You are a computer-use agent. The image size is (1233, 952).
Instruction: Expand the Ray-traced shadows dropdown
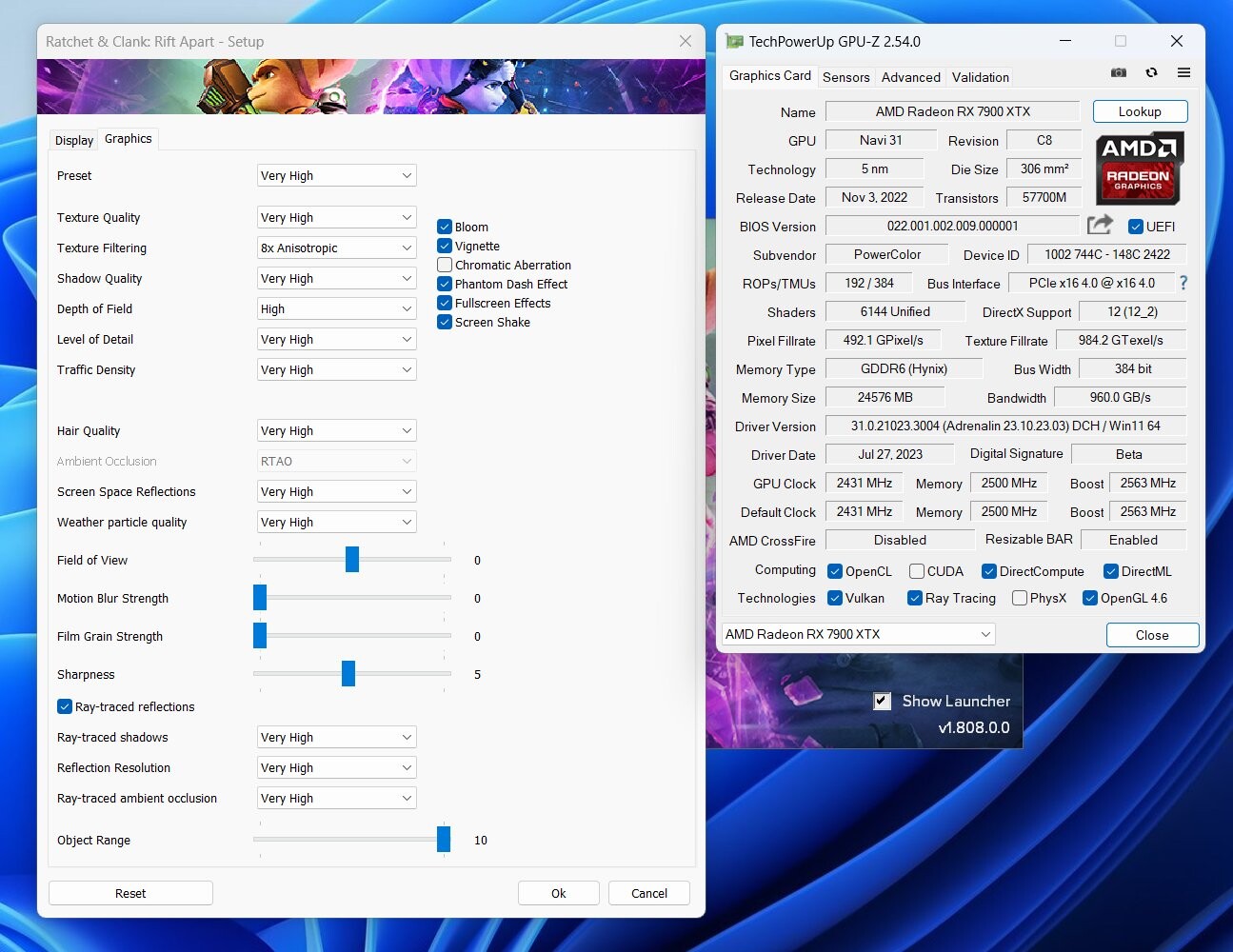[x=337, y=737]
